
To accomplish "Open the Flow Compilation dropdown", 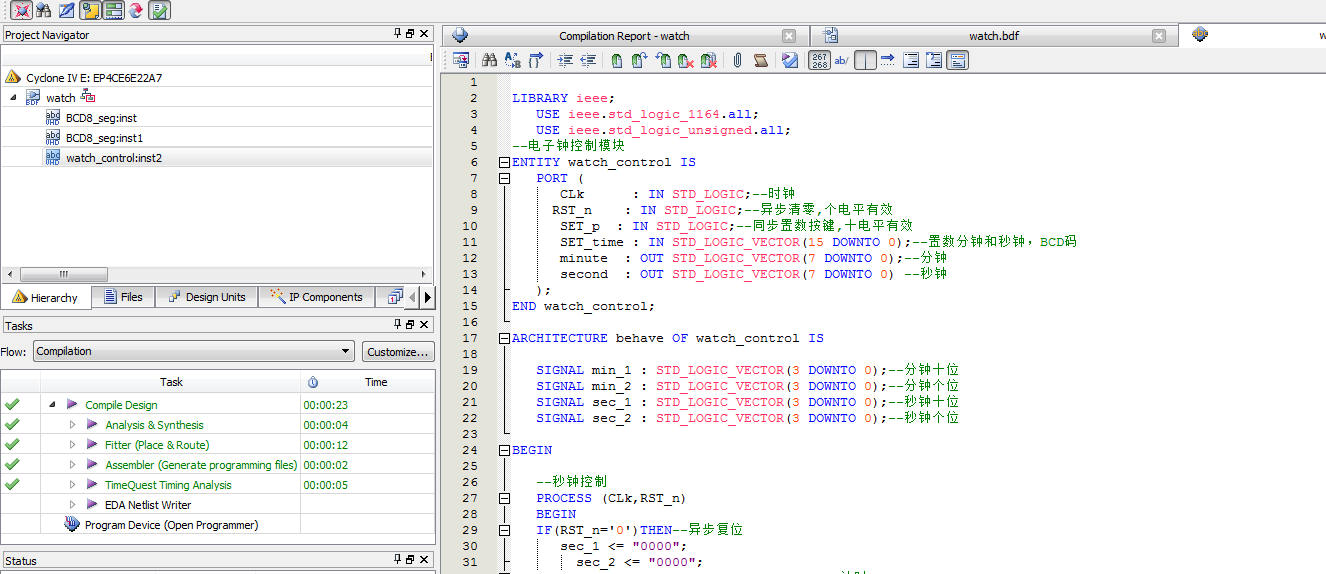I will point(194,352).
